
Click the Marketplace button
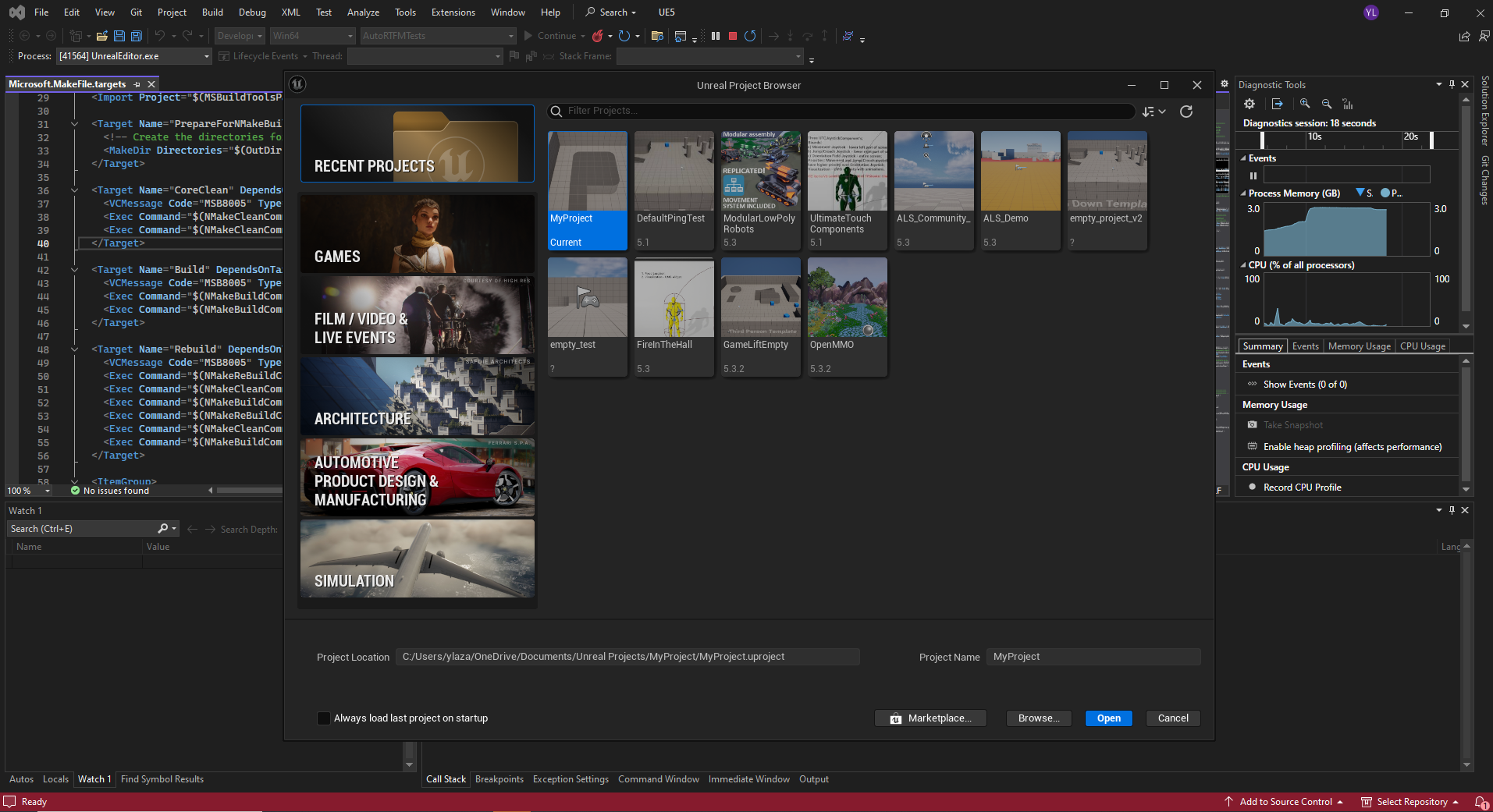pos(930,718)
